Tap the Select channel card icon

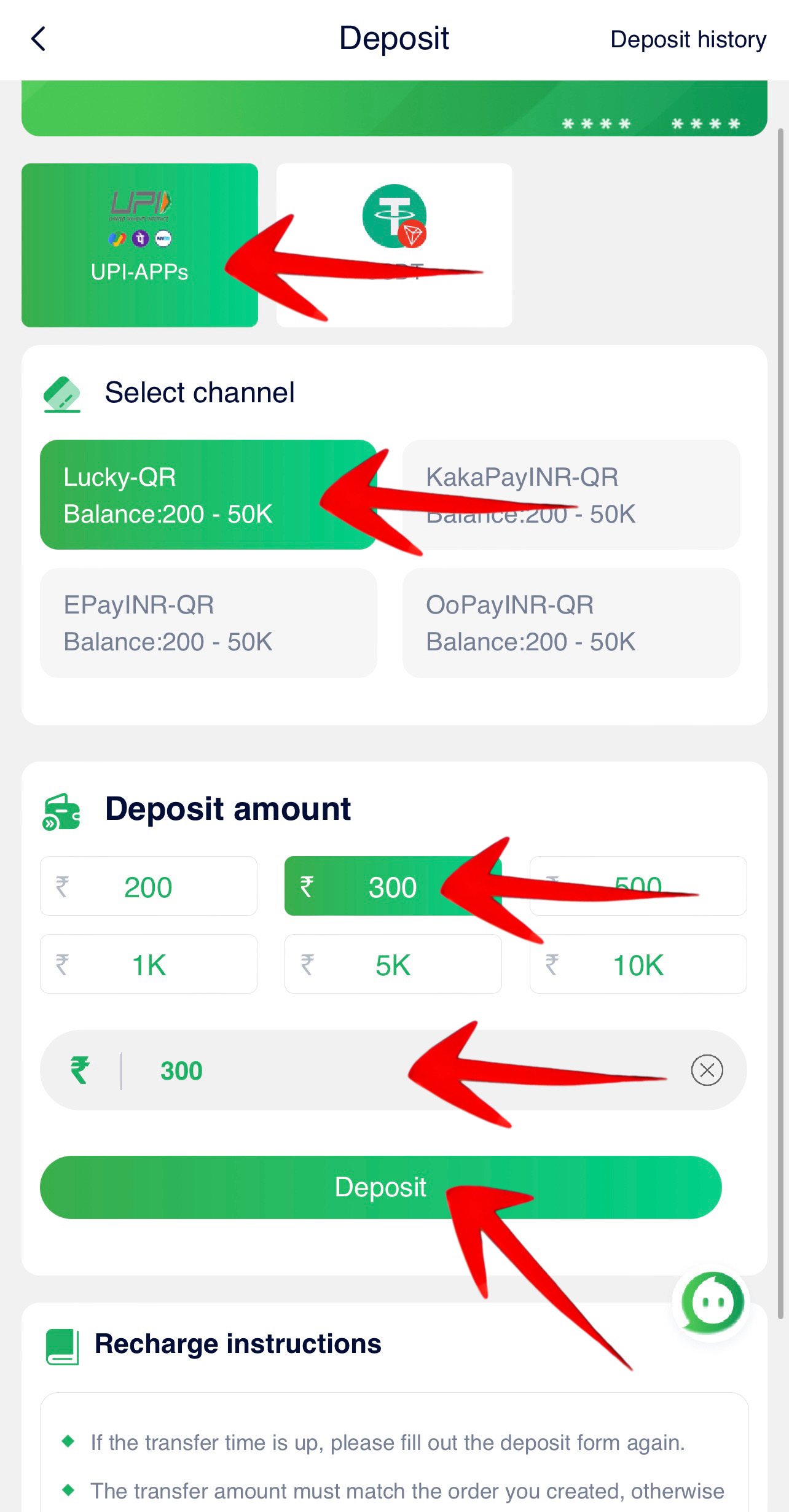tap(62, 394)
